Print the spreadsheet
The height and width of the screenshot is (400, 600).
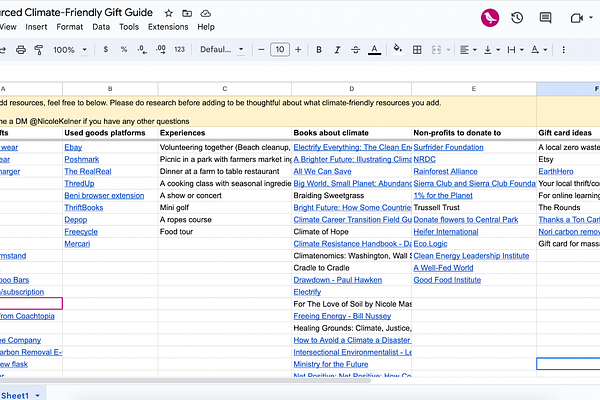(x=21, y=50)
